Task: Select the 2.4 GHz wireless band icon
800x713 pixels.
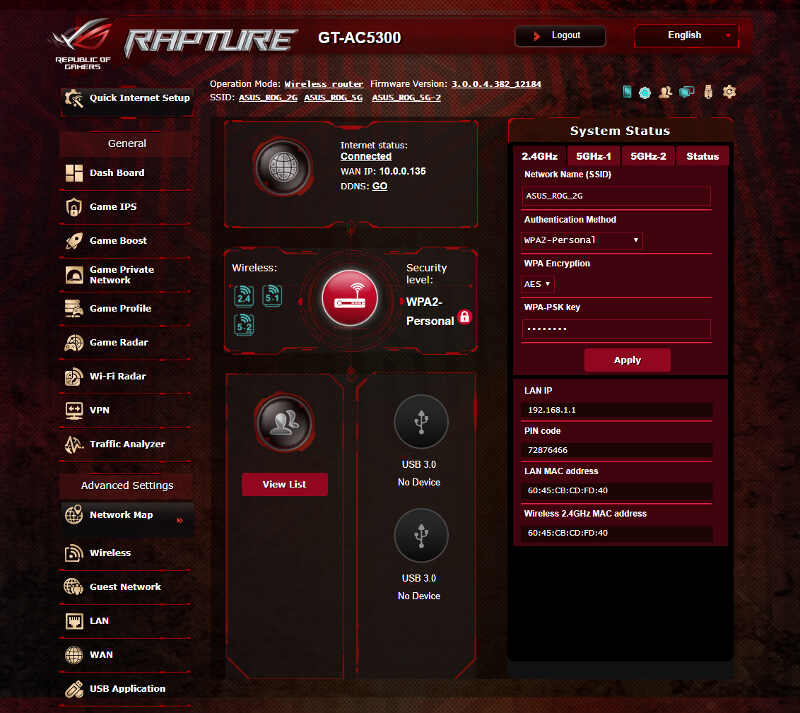Action: [244, 296]
